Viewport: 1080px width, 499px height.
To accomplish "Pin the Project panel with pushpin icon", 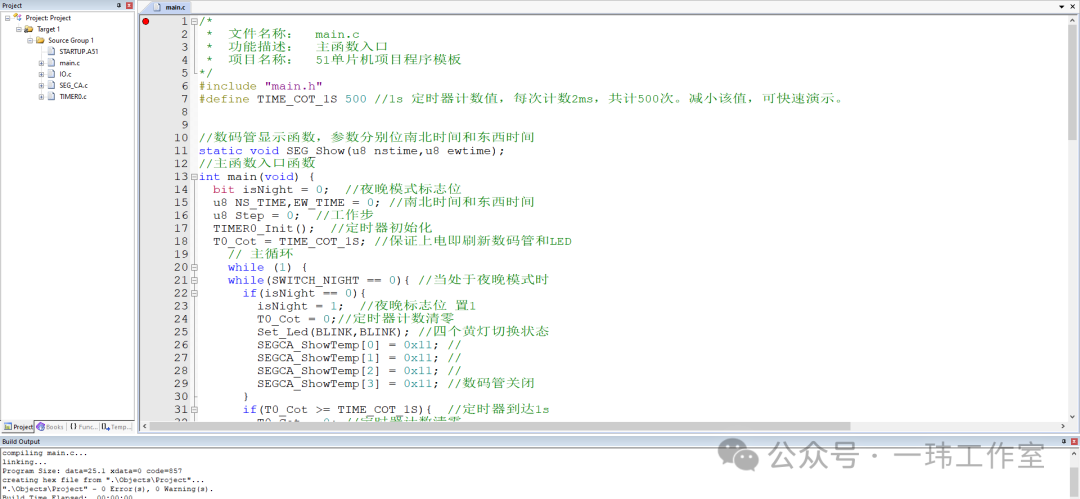I will click(x=118, y=5).
